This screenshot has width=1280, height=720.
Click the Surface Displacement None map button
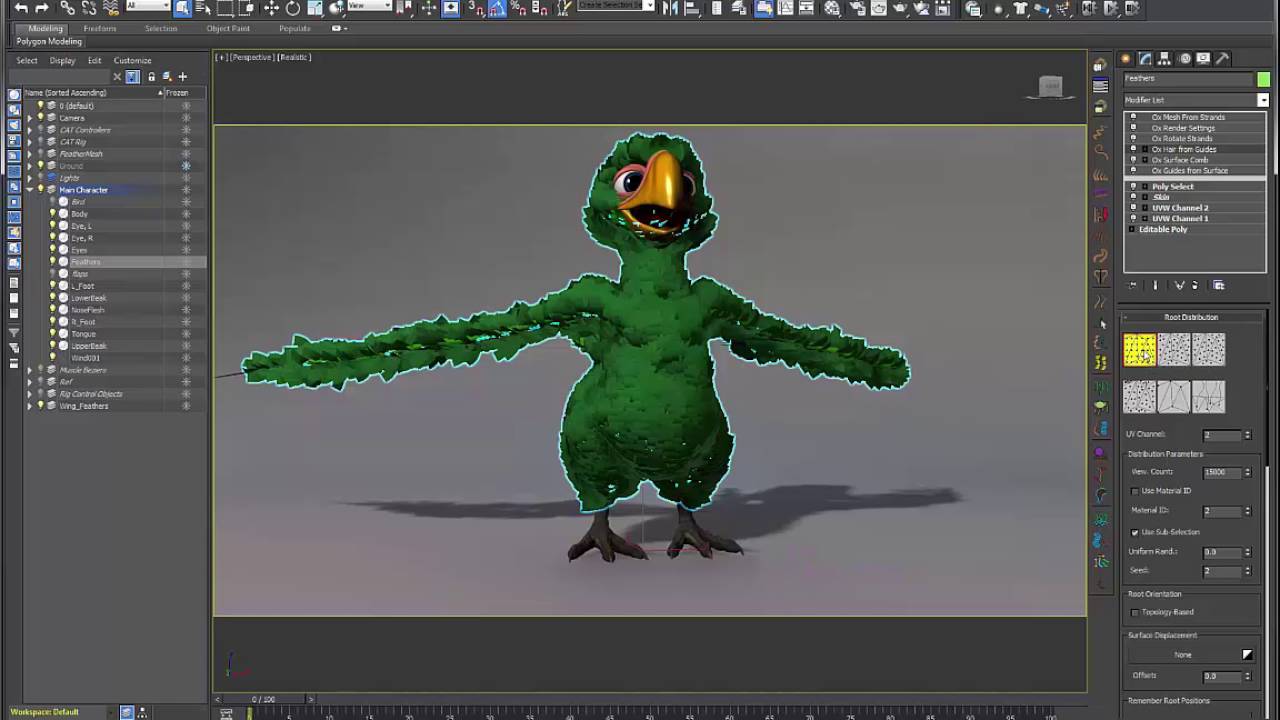coord(1183,655)
